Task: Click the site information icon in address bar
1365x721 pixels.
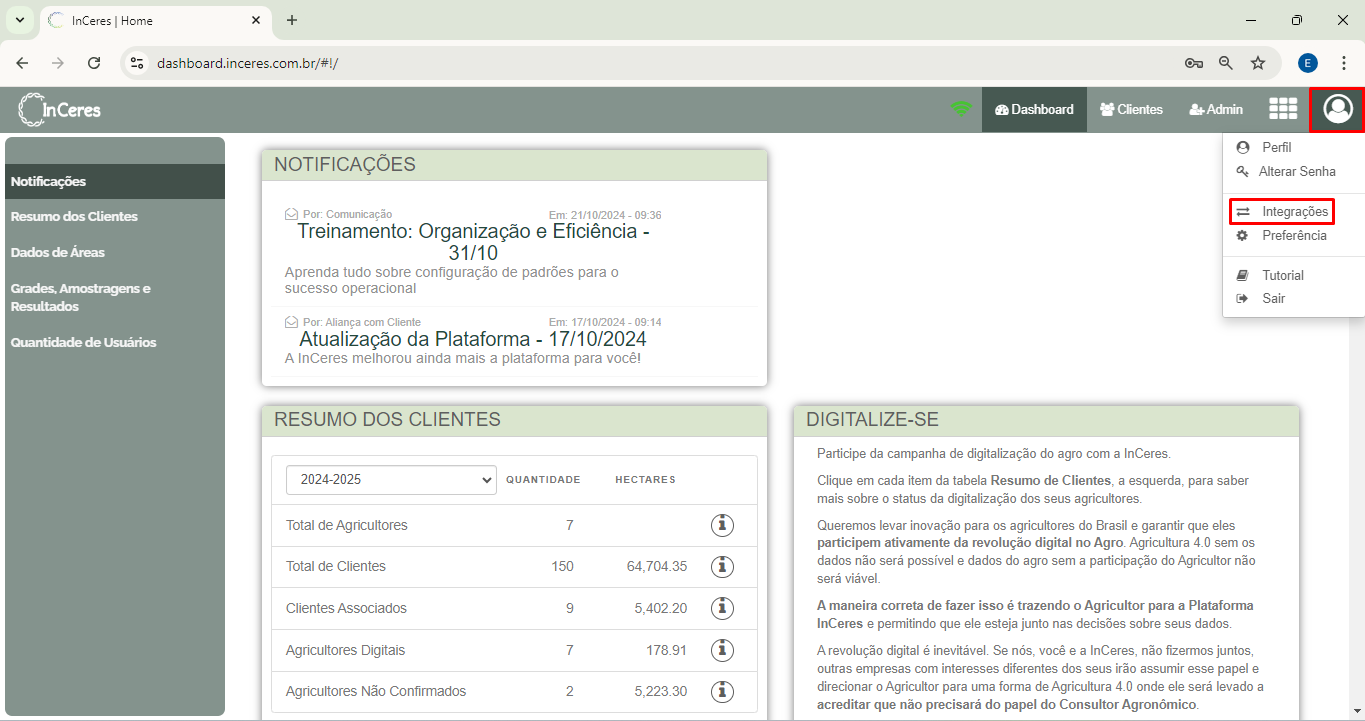Action: 138,63
